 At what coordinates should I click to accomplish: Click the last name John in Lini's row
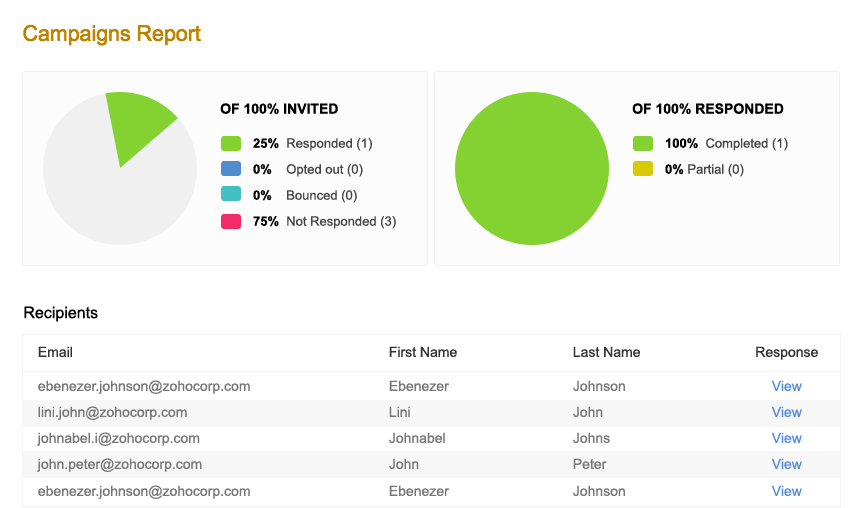(587, 412)
